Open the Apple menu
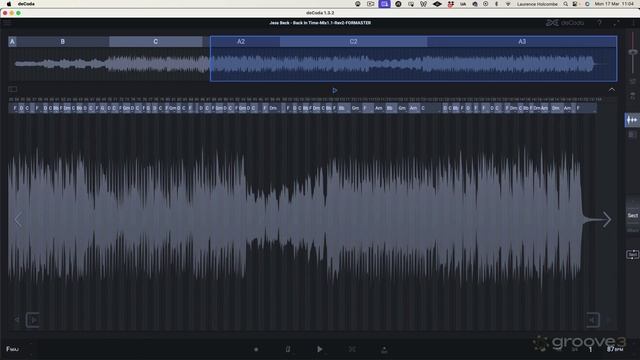This screenshot has height=360, width=640. [x=9, y=4]
